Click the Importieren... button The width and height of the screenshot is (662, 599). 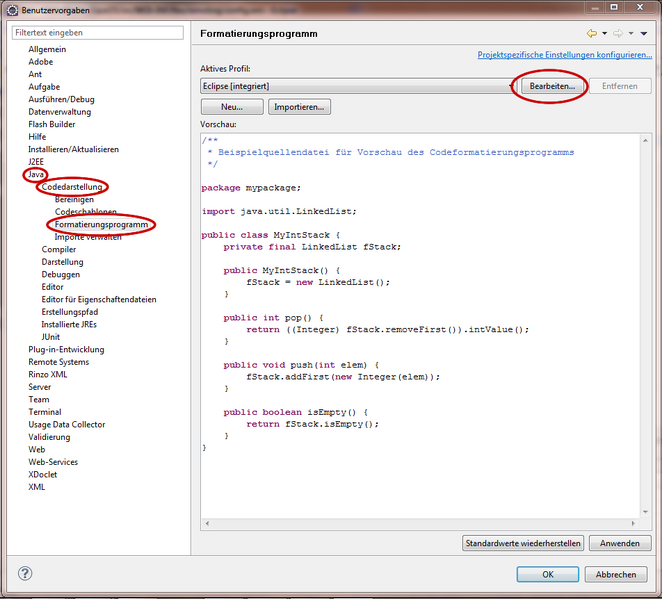(x=299, y=107)
